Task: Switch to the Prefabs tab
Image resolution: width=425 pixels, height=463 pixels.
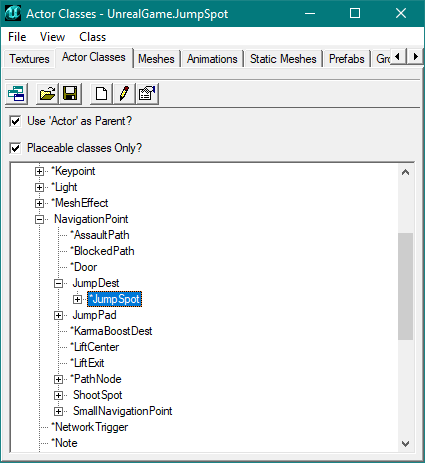Action: coord(347,59)
